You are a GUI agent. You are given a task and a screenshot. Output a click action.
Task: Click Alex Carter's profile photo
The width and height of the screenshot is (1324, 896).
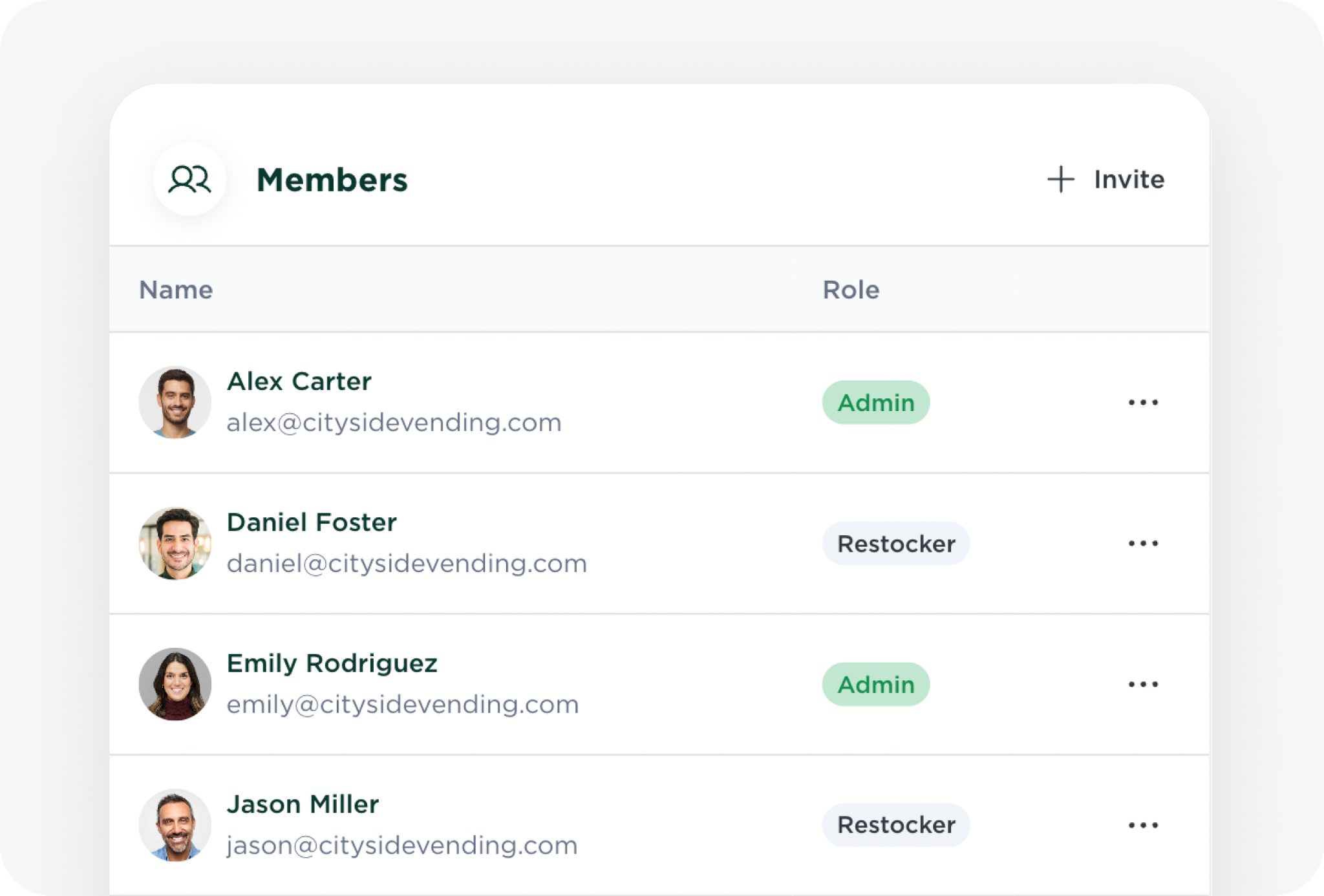pyautogui.click(x=175, y=402)
